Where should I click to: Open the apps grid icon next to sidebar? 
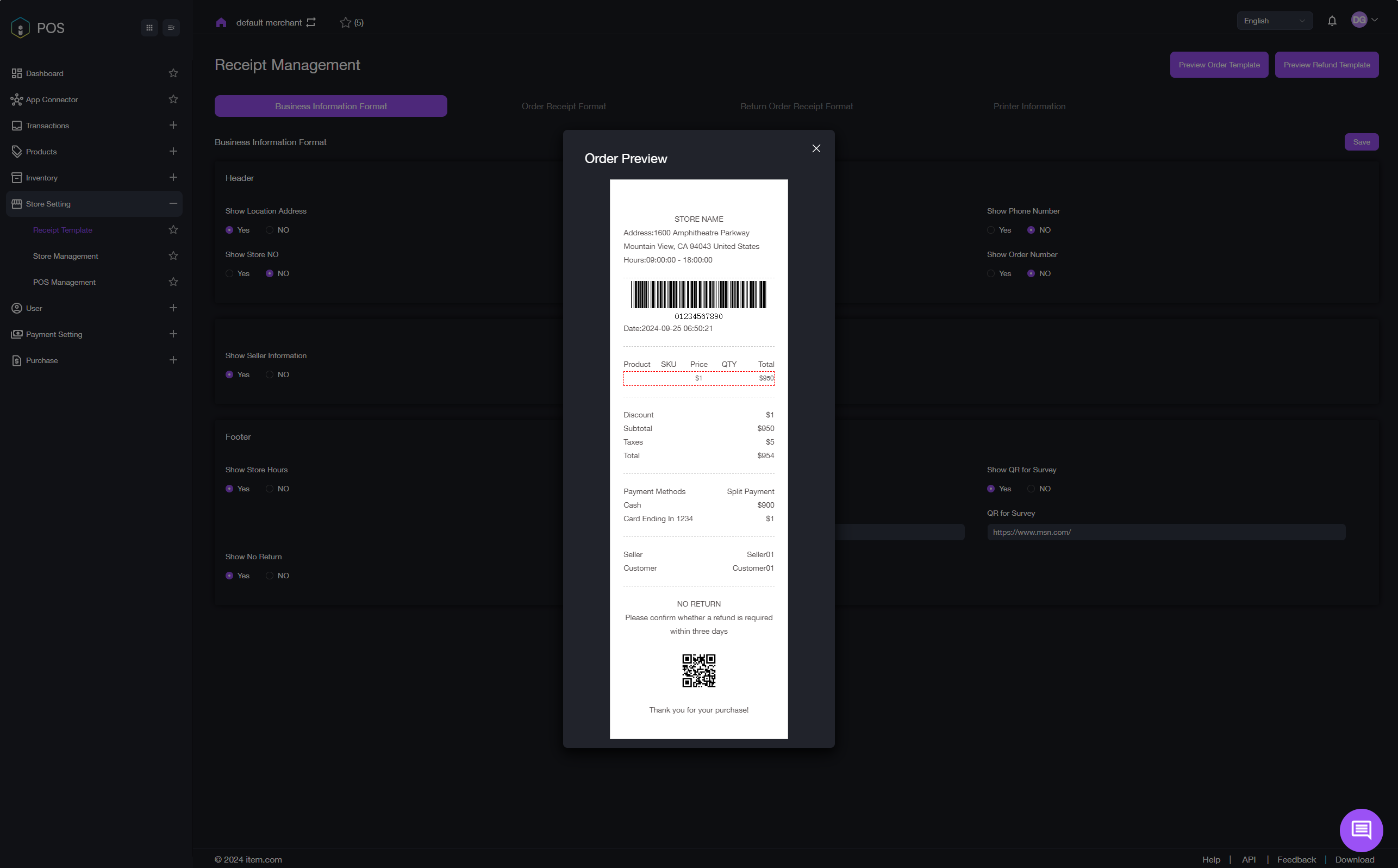point(149,27)
